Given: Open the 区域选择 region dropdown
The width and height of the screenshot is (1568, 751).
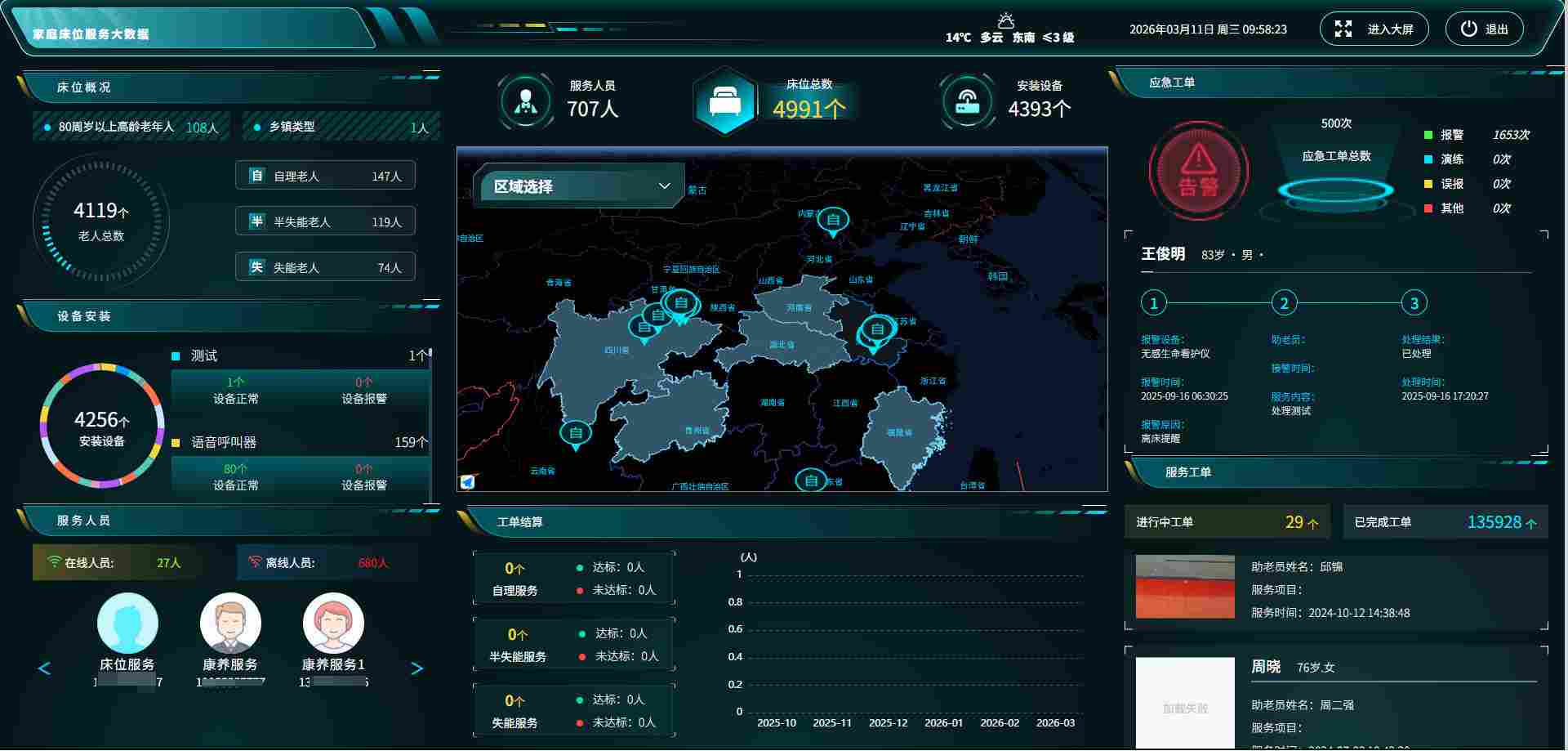Looking at the screenshot, I should coord(578,186).
